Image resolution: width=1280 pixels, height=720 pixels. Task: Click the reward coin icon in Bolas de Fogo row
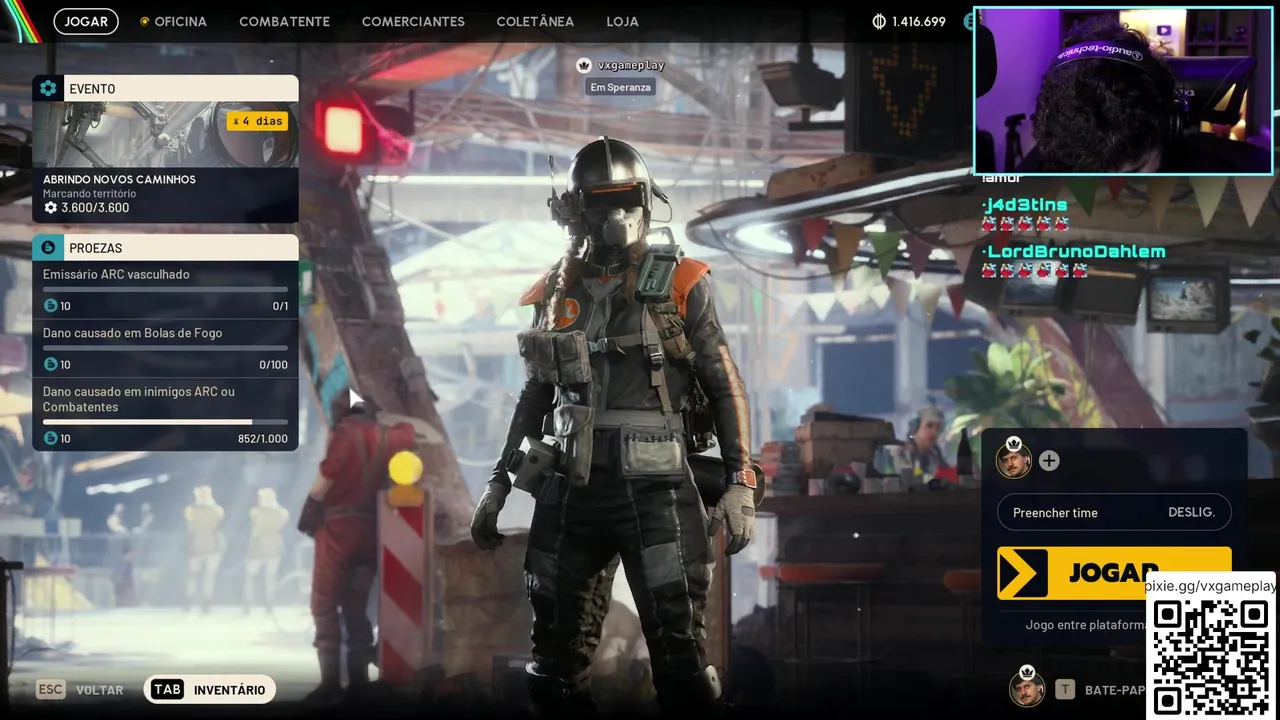pos(51,365)
